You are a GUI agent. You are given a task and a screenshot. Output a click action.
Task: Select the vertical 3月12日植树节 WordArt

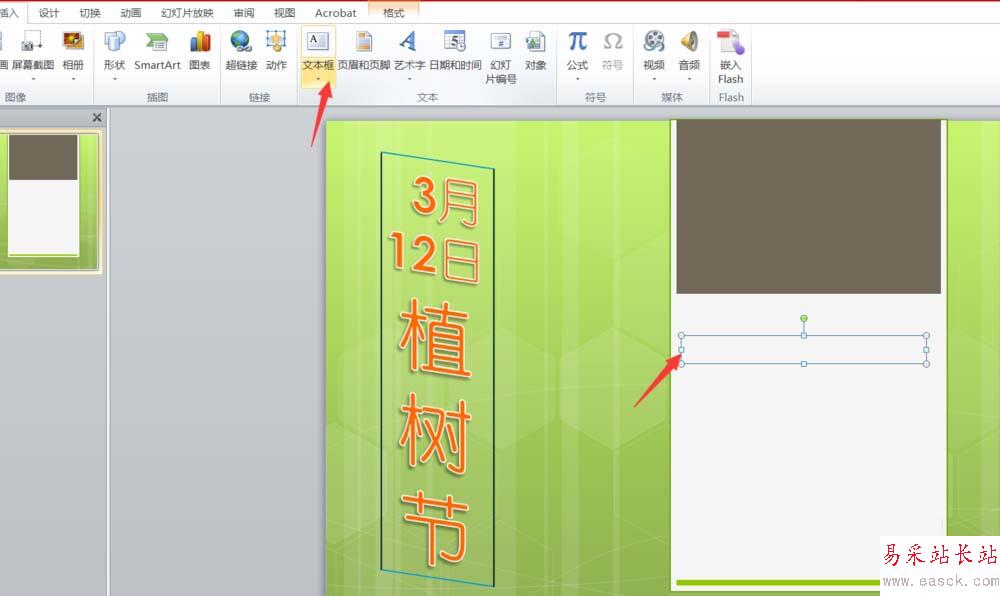click(x=437, y=370)
